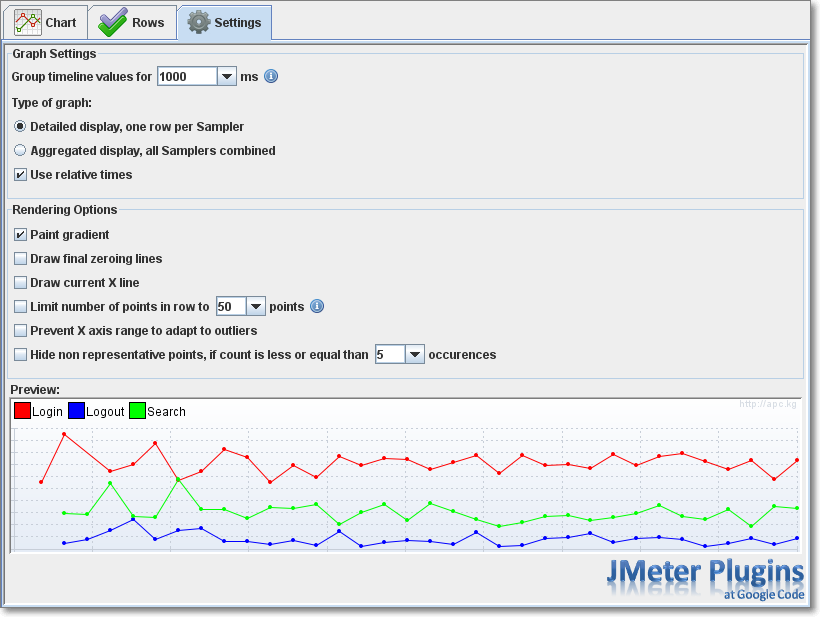Enable Draw current X line checkbox

20,283
